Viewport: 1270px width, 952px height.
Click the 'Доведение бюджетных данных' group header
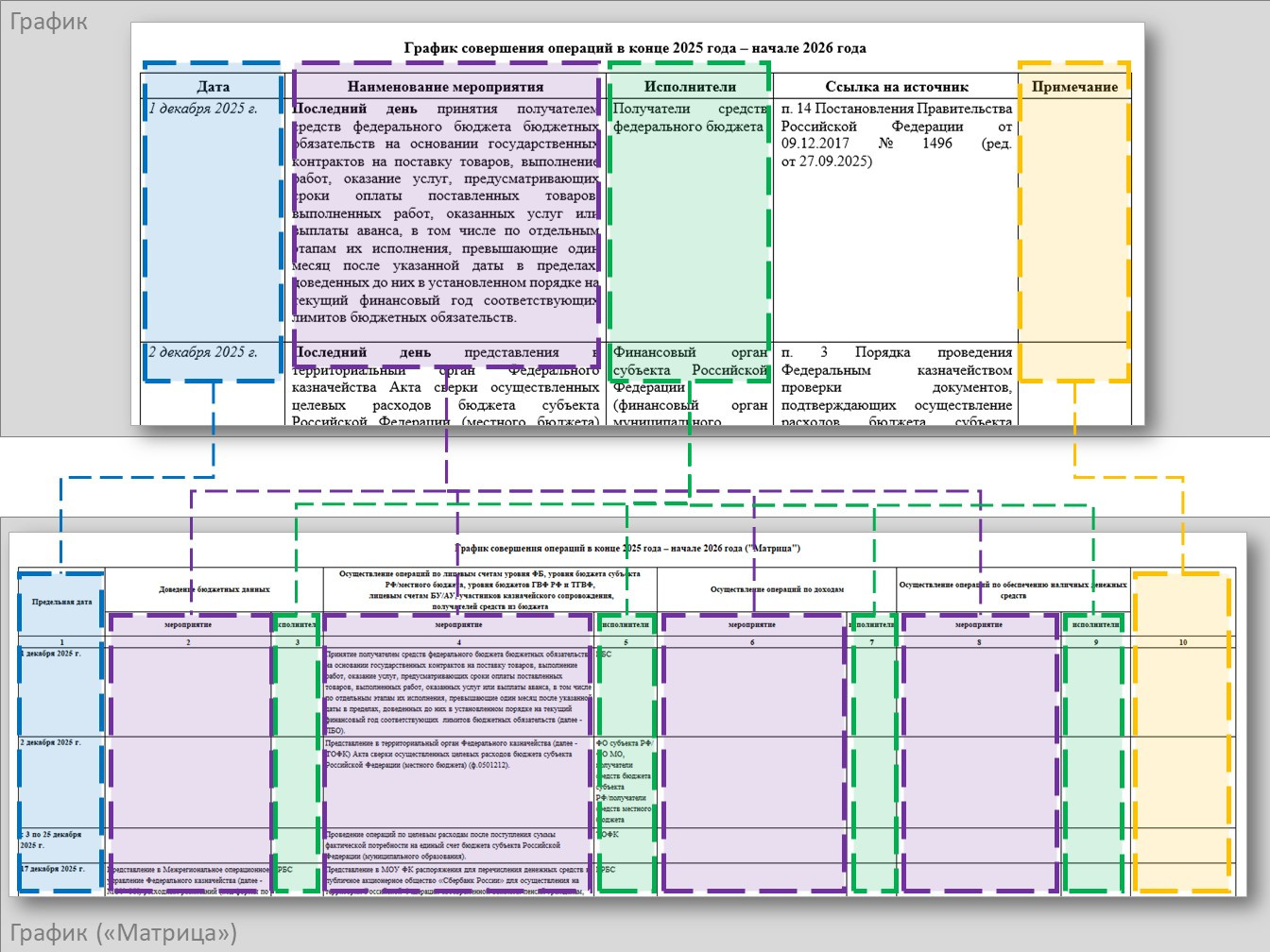[x=215, y=589]
